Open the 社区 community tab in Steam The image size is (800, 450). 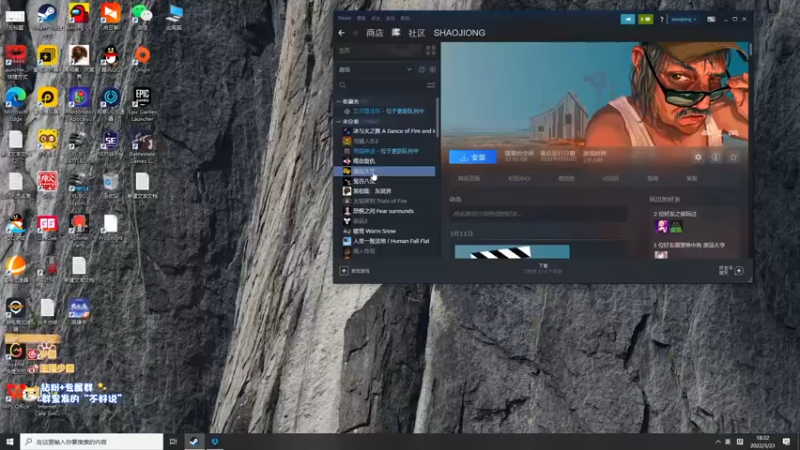coord(416,33)
